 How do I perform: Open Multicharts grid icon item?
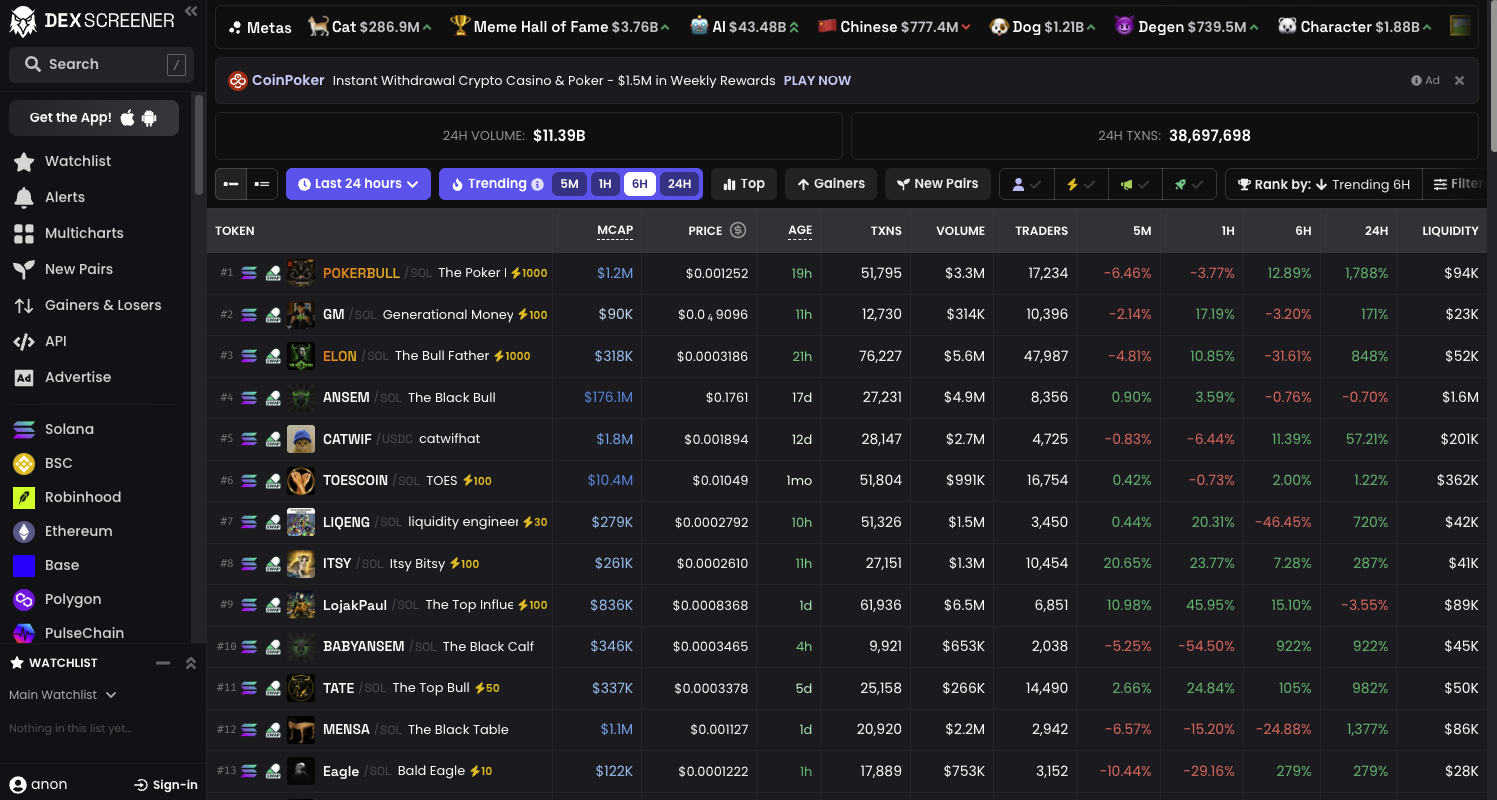[24, 233]
